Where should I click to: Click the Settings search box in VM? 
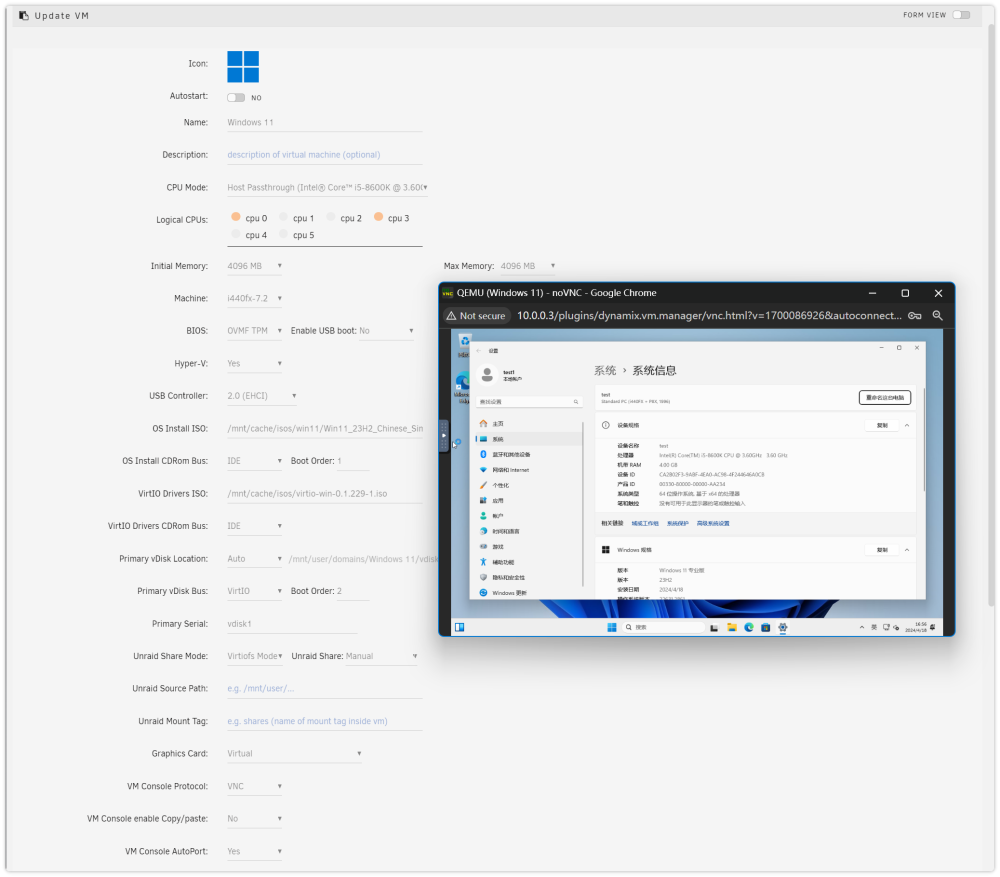[x=529, y=402]
